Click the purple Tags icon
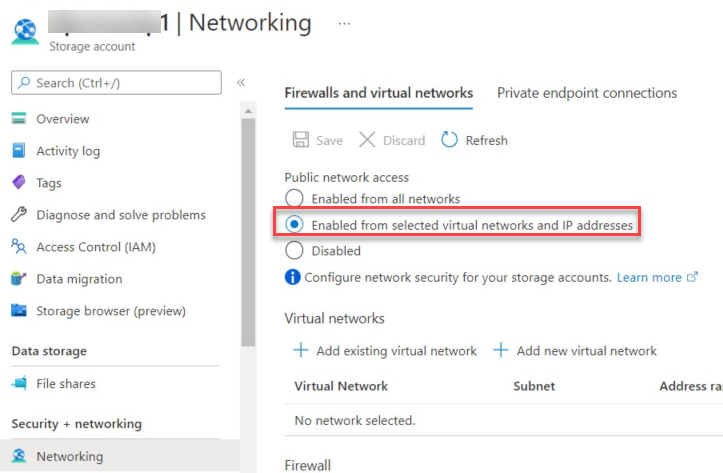Screen dimensions: 723x473 click(x=19, y=183)
